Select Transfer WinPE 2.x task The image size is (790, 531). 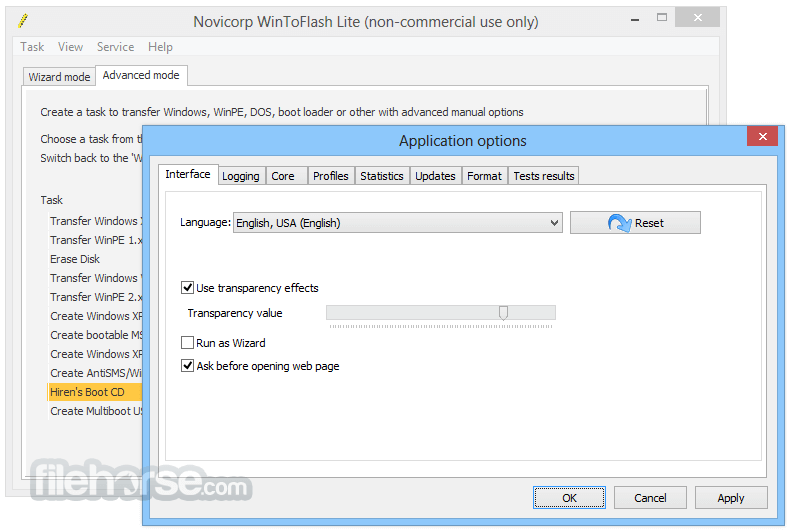coord(96,297)
